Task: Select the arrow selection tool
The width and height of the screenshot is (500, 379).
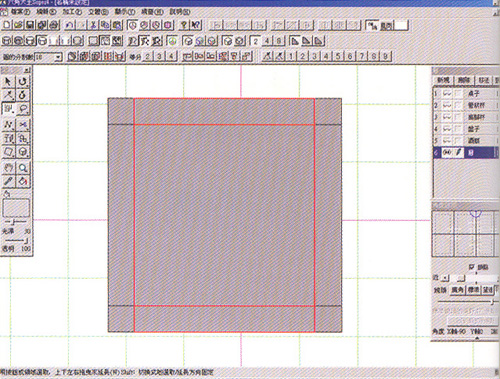Action: point(9,82)
